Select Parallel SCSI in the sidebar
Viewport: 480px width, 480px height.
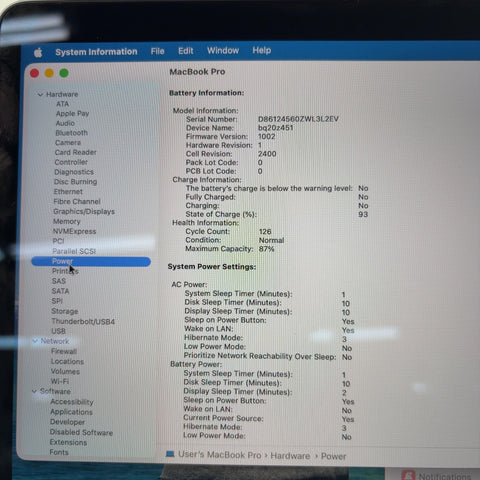coord(74,251)
